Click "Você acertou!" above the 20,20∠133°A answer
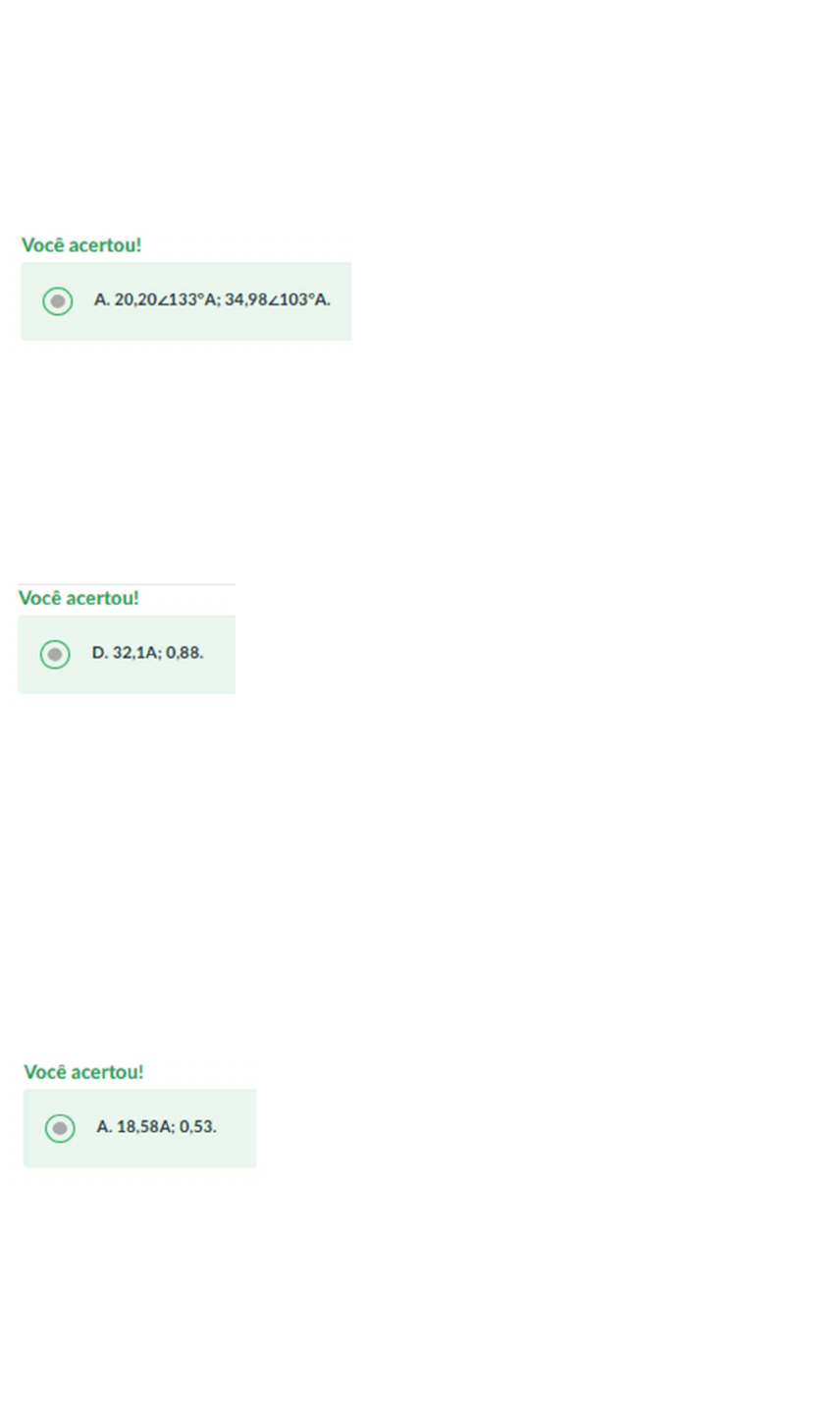840x1404 pixels. [81, 245]
